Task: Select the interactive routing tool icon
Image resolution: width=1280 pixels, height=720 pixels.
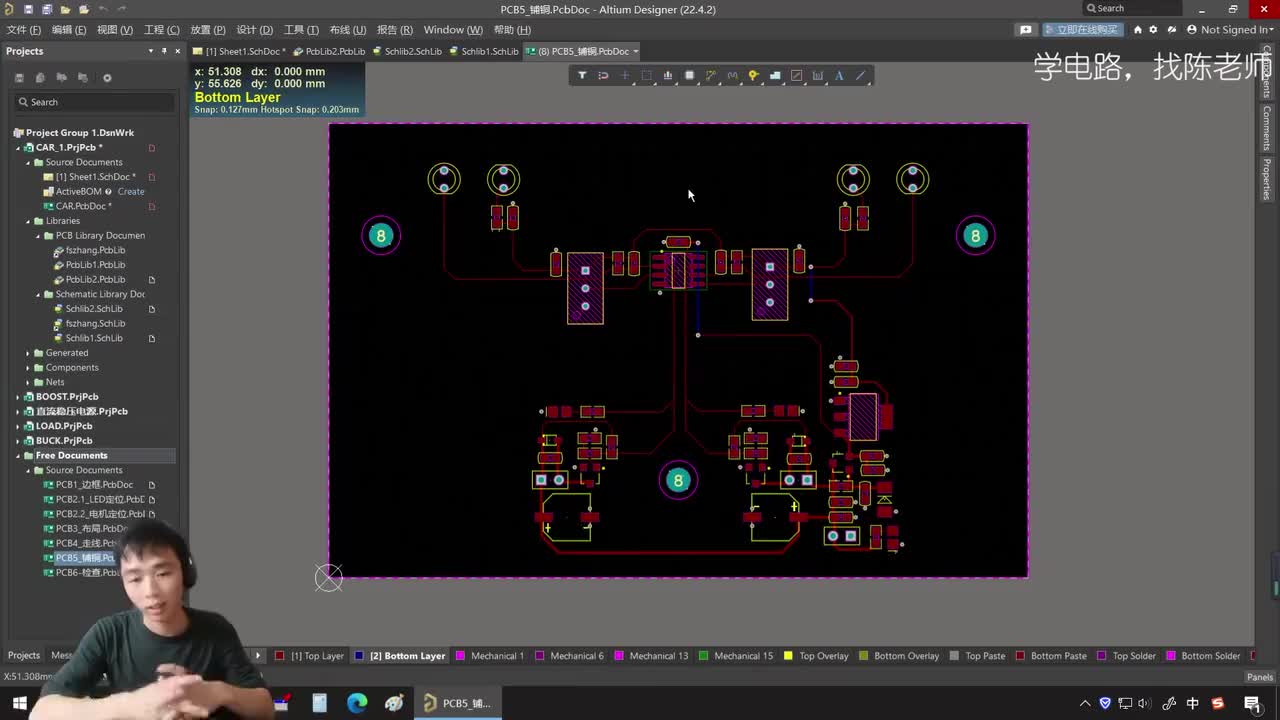Action: (x=711, y=75)
